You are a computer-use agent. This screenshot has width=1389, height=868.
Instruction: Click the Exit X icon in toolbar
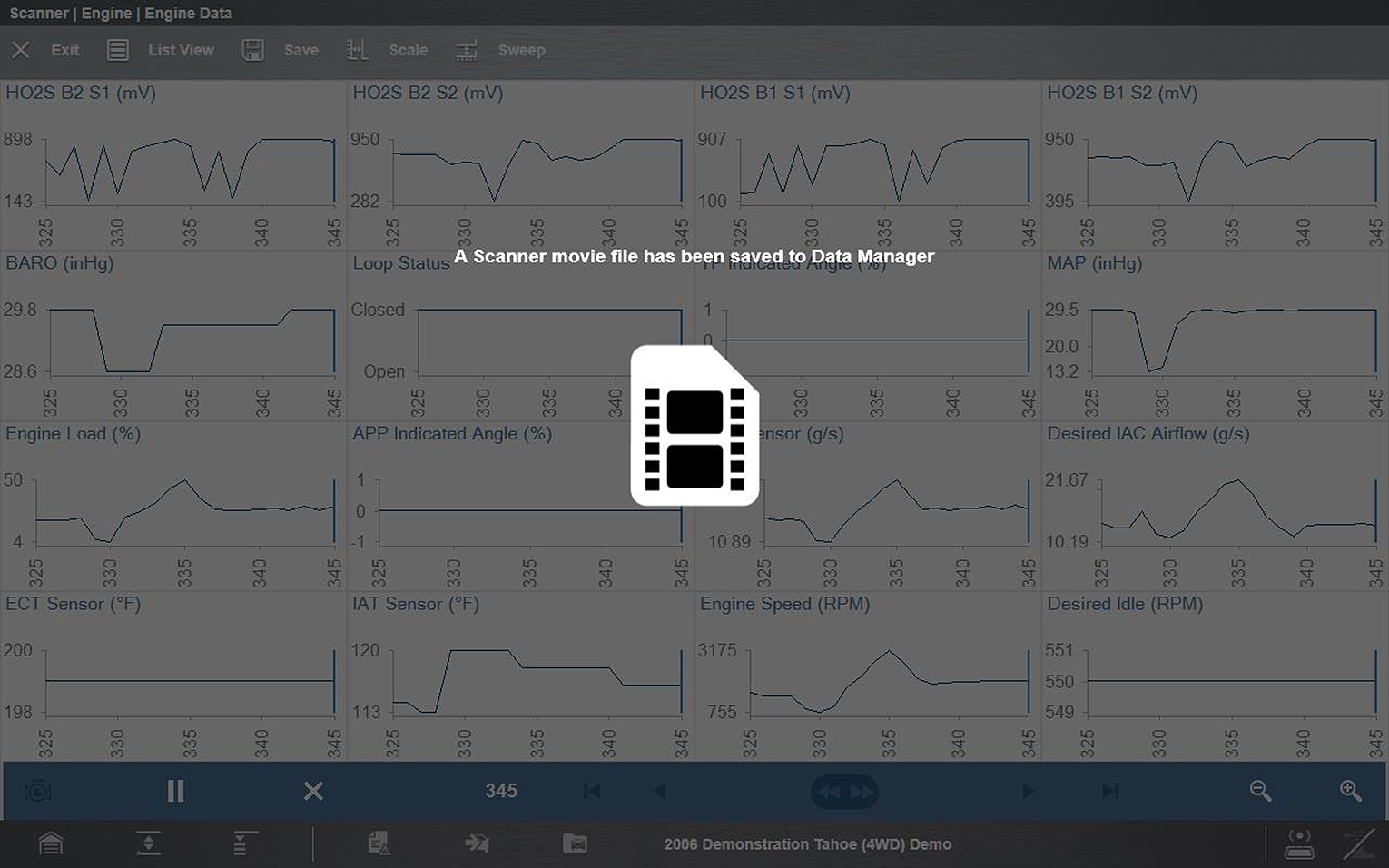point(21,50)
